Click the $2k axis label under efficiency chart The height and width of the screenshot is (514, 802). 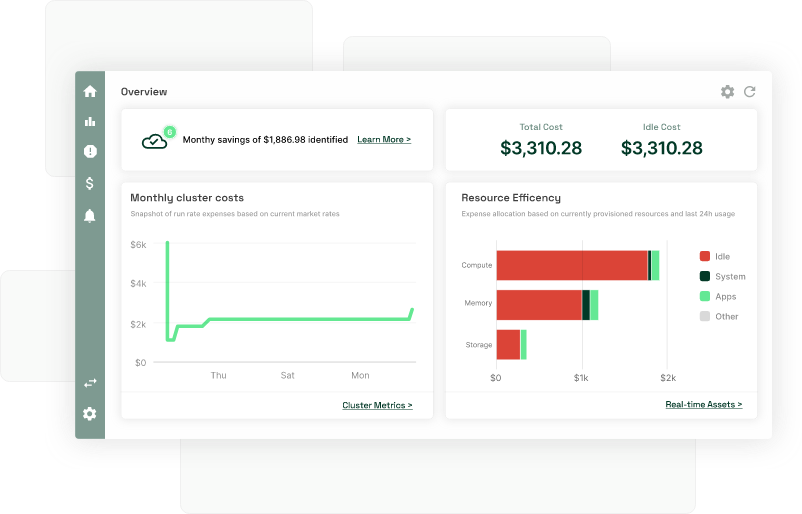tap(668, 378)
